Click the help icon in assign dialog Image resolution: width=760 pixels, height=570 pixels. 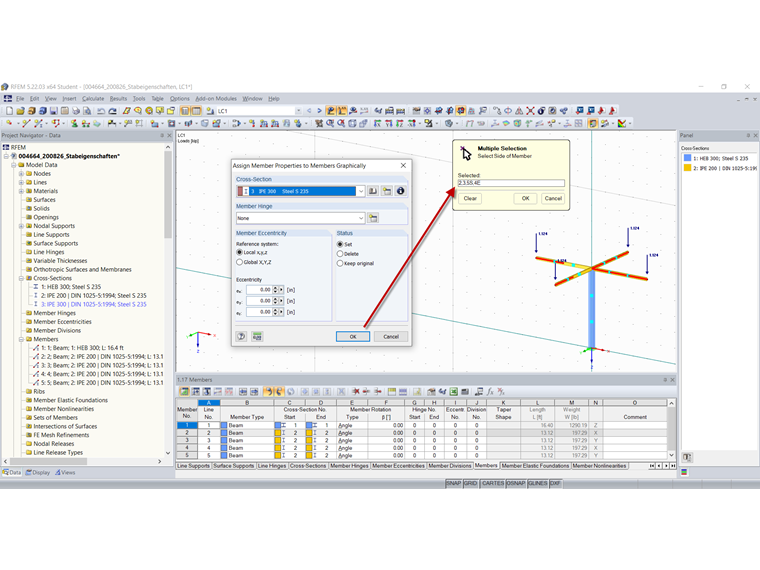(x=241, y=336)
